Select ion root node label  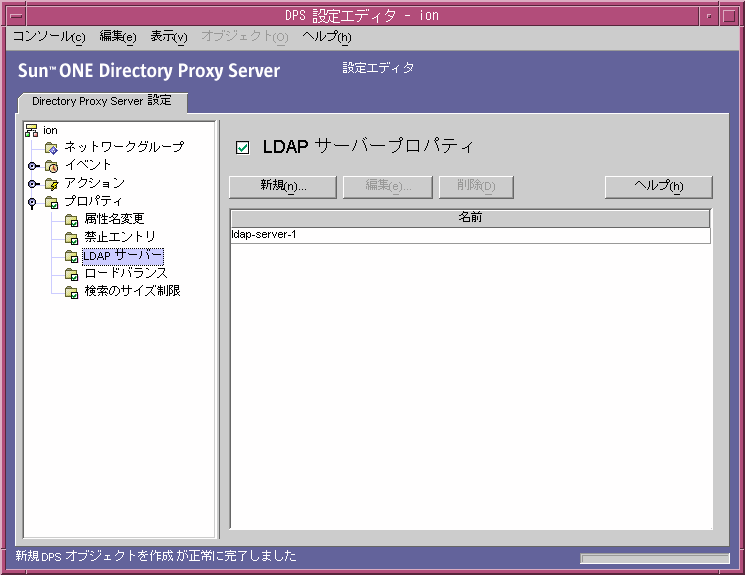[x=50, y=130]
